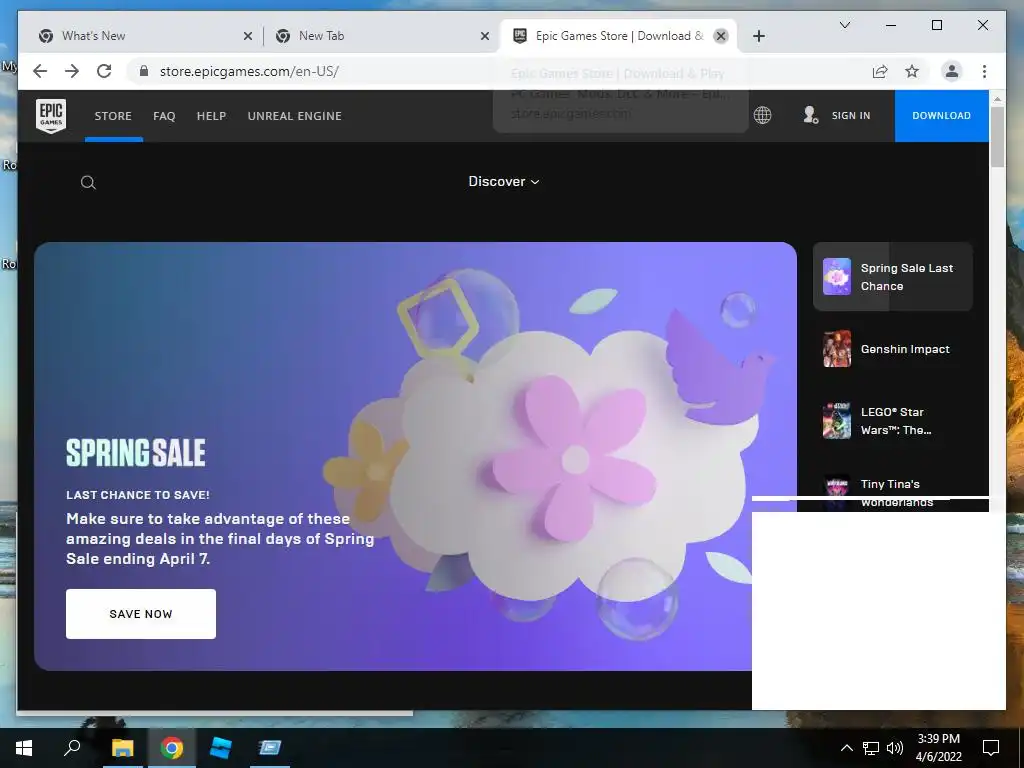The image size is (1024, 768).
Task: Click the blue tilted-square taskbar icon
Action: click(221, 748)
